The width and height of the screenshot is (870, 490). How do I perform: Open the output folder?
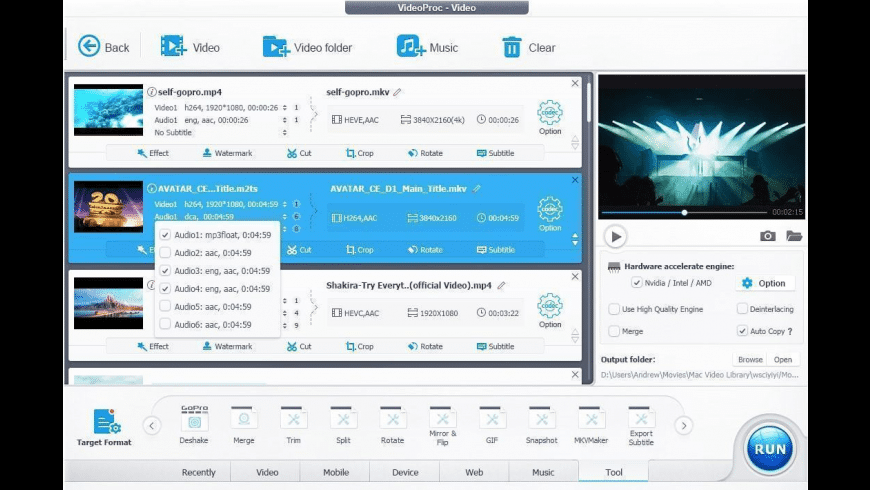[x=783, y=360]
